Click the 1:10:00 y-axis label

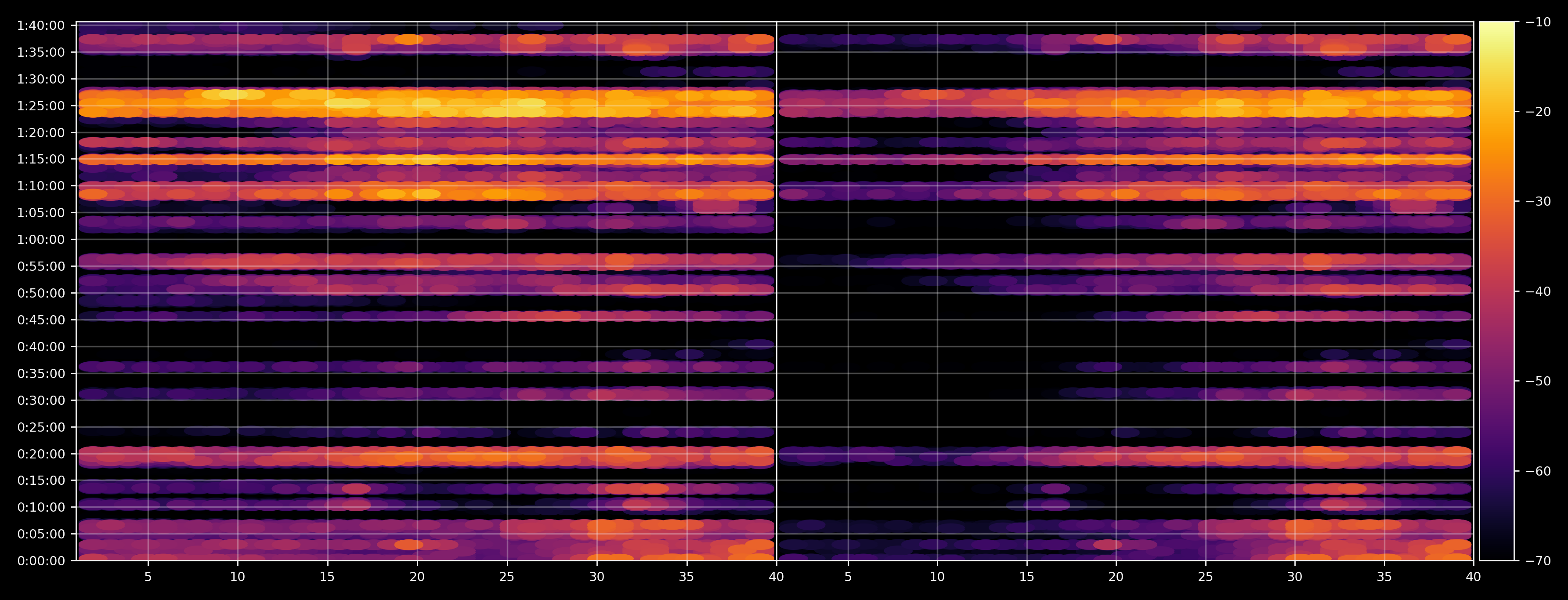(41, 186)
